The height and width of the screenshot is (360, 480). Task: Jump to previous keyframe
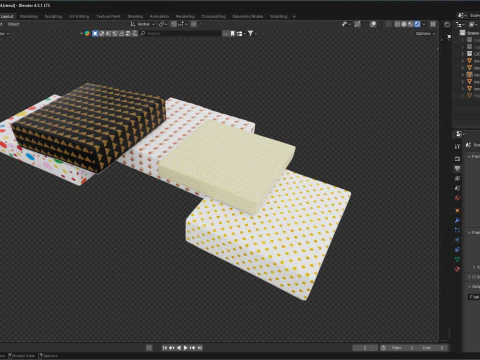pos(172,348)
